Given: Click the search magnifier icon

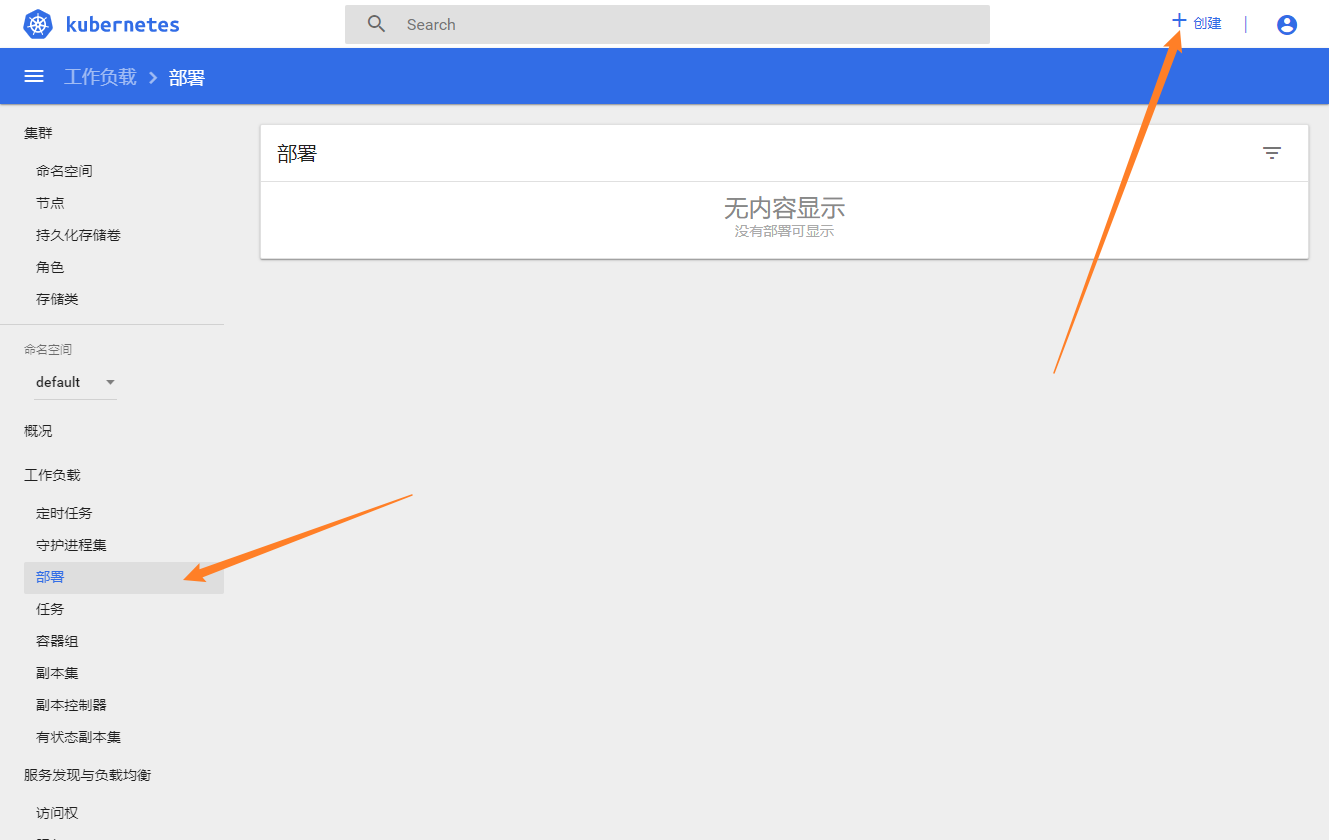Looking at the screenshot, I should pyautogui.click(x=376, y=24).
